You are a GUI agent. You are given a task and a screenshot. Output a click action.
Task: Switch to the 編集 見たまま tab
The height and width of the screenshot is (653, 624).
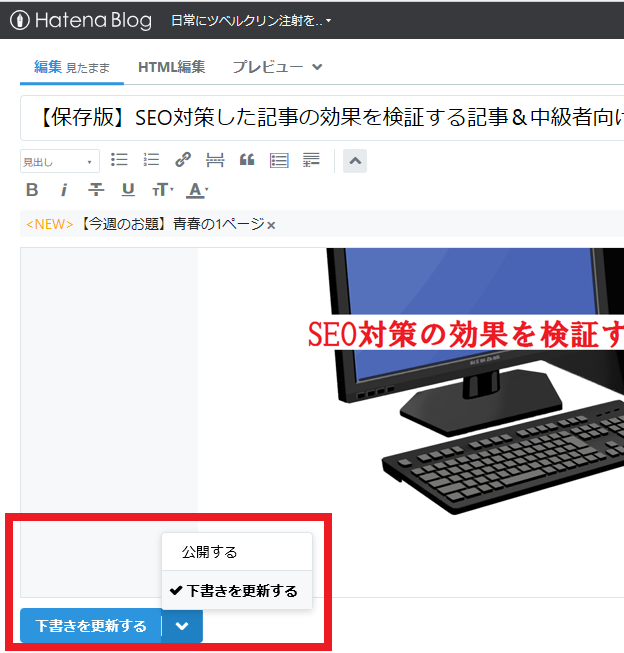(72, 67)
